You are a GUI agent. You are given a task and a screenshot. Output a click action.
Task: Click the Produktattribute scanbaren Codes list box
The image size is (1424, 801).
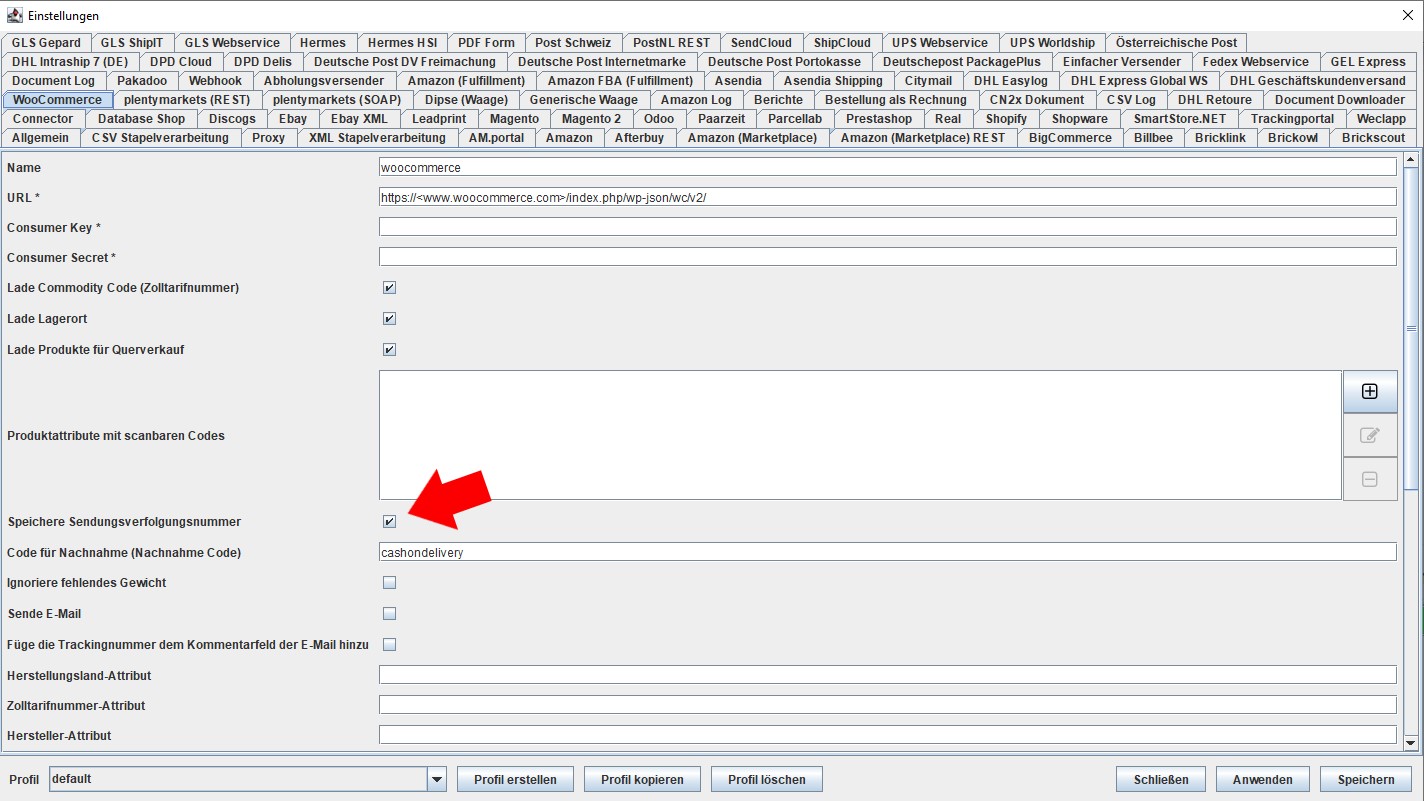tap(860, 435)
